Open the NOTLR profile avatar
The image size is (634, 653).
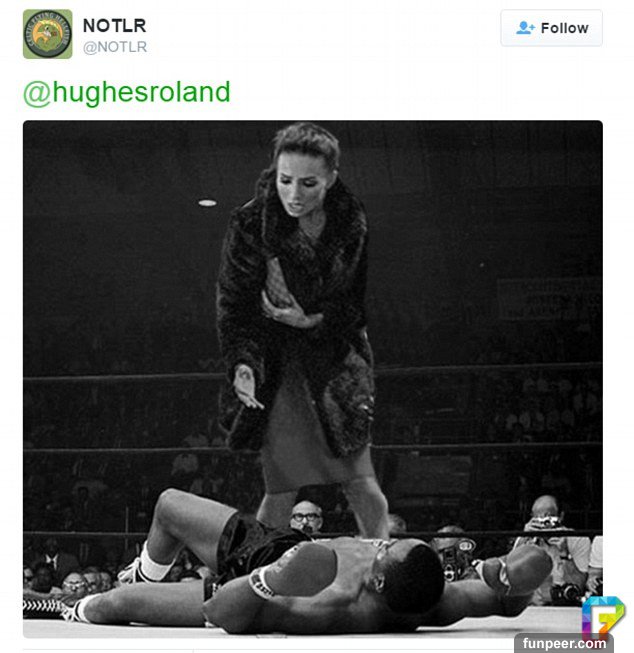click(x=47, y=34)
